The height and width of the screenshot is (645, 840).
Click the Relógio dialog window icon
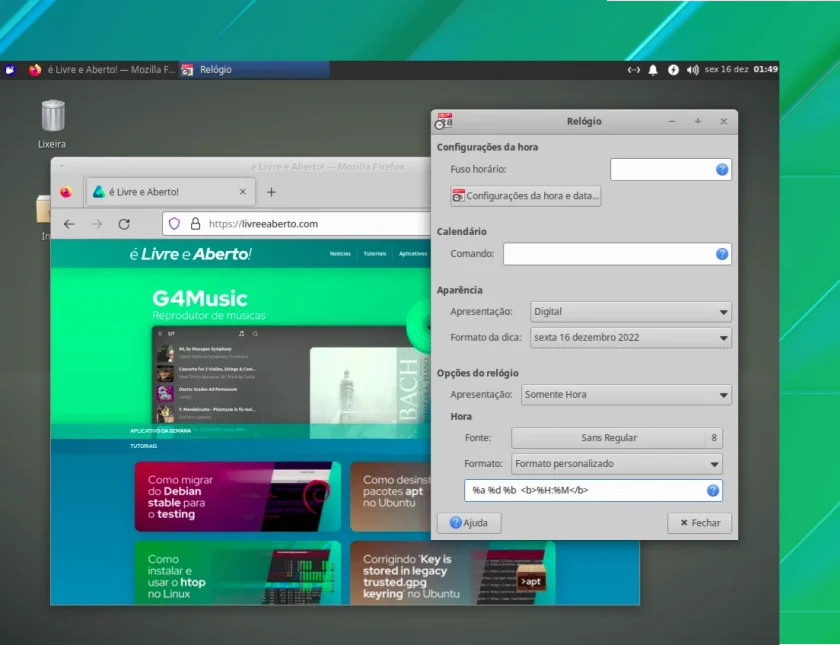[x=444, y=121]
